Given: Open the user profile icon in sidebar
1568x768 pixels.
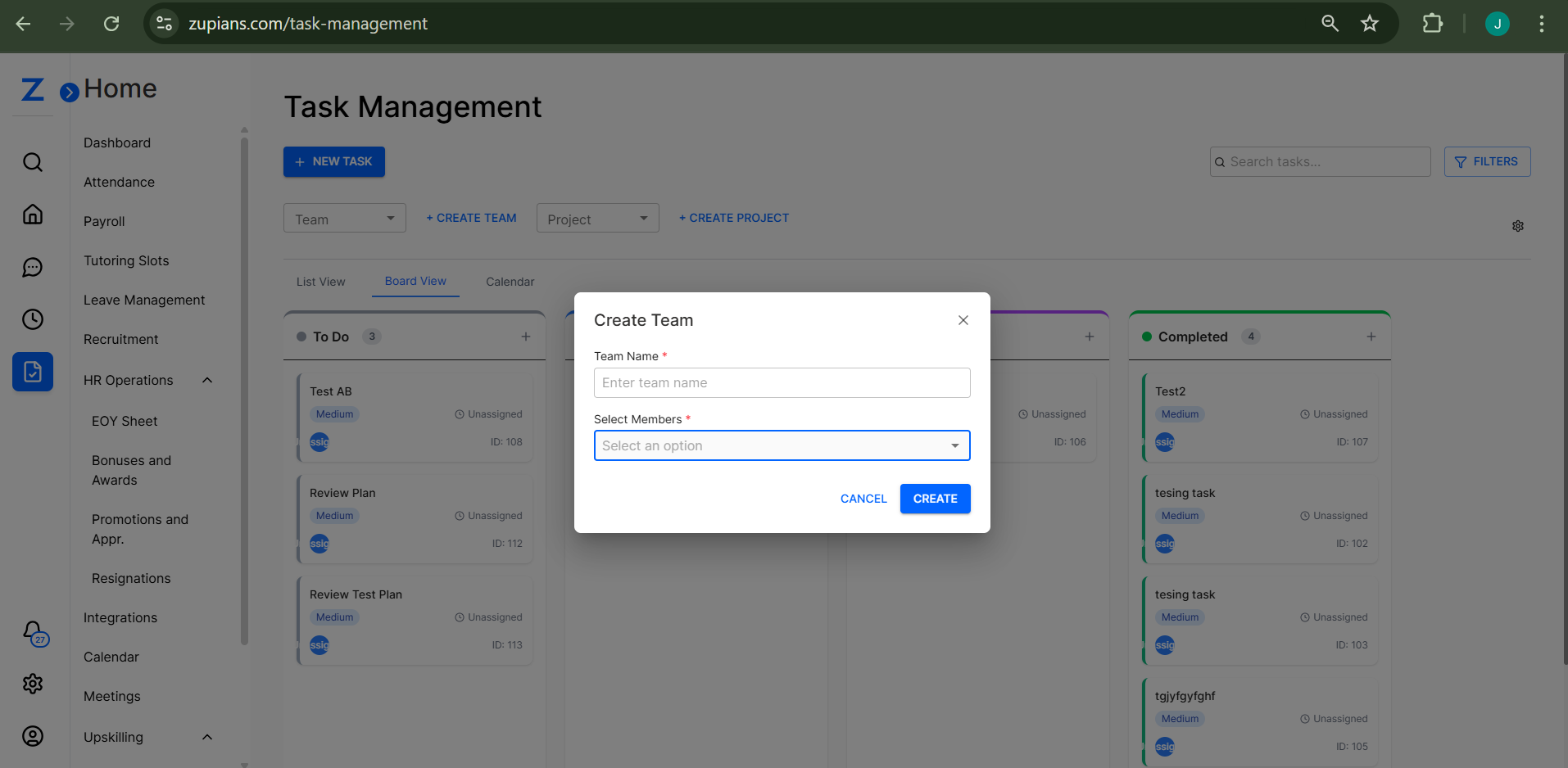Looking at the screenshot, I should coord(33,736).
